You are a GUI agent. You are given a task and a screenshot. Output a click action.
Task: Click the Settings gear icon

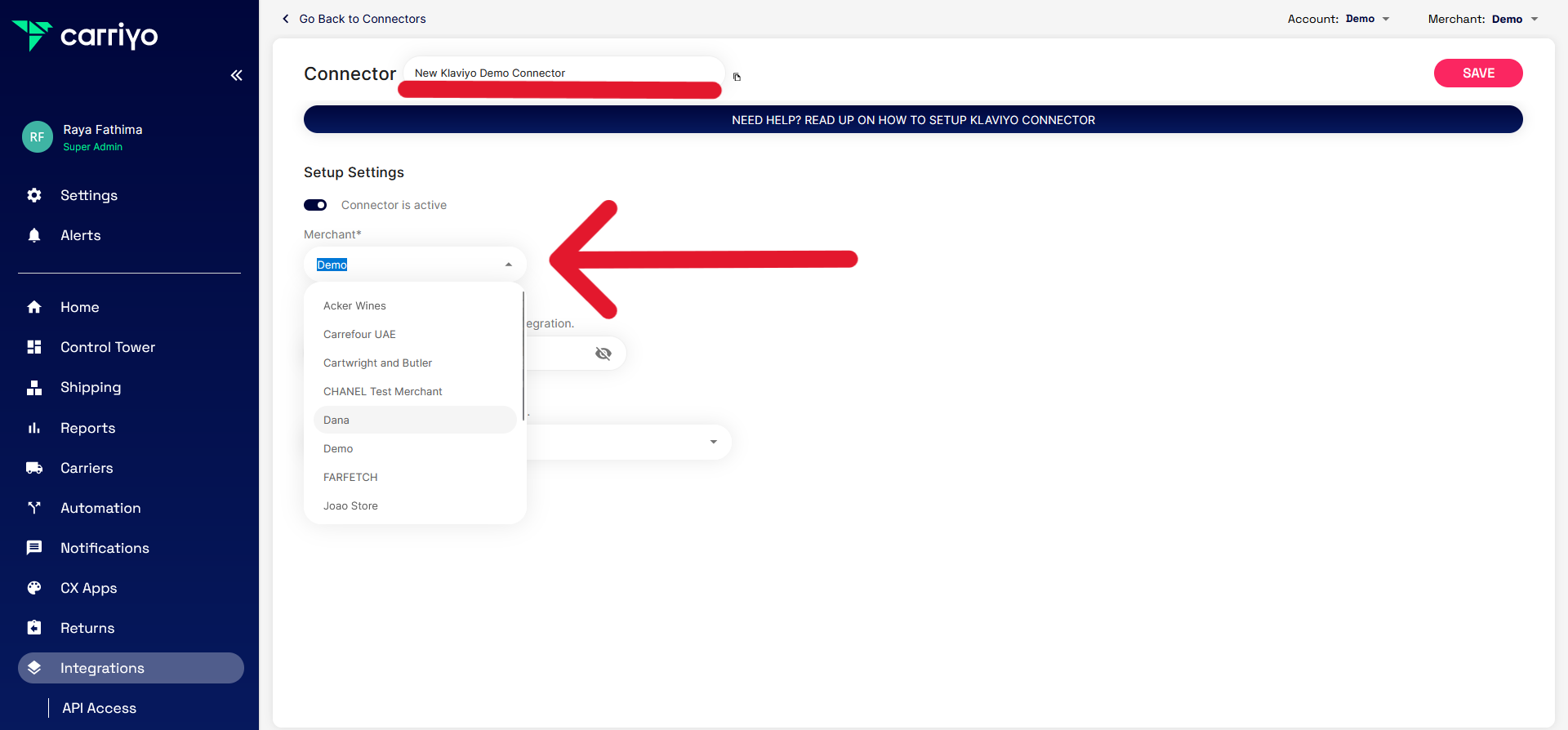click(34, 195)
